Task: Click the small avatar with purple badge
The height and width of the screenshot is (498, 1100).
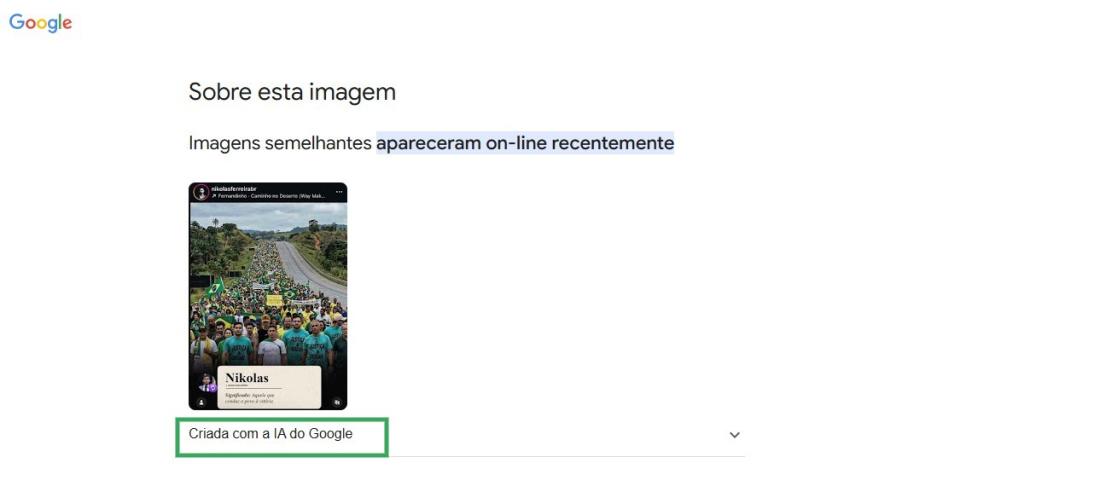Action: (x=207, y=383)
